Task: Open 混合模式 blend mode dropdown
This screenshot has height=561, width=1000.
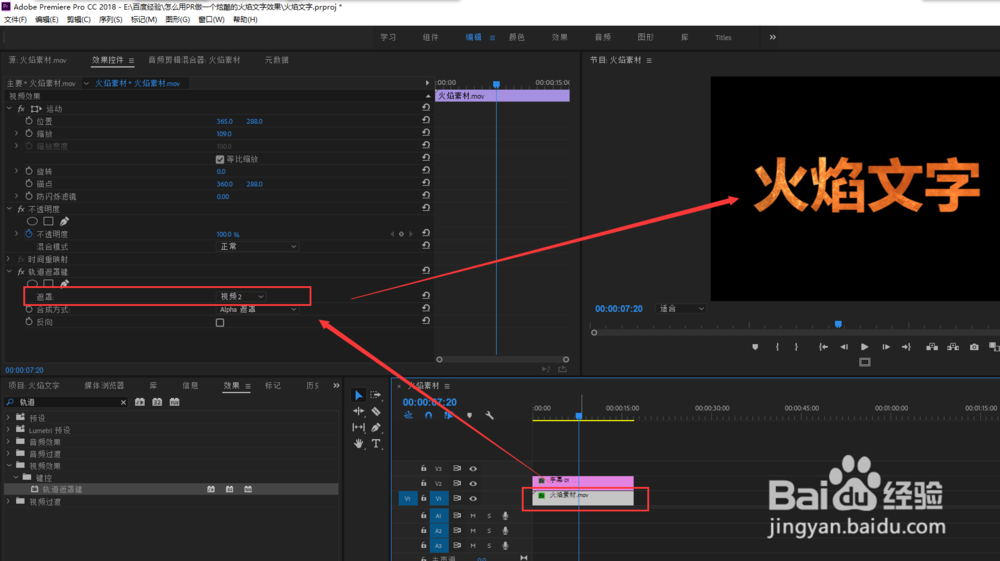Action: 258,246
